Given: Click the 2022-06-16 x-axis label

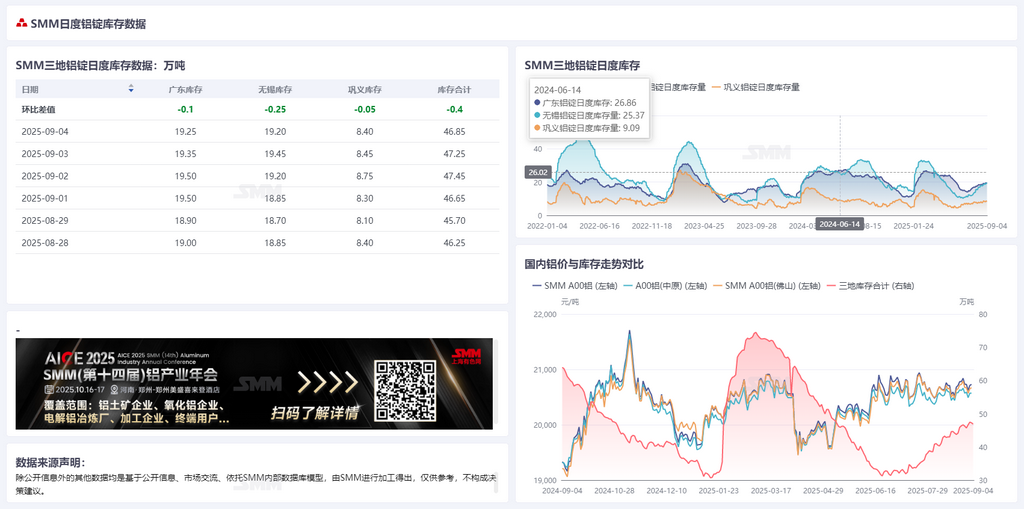Looking at the screenshot, I should click(x=599, y=225).
